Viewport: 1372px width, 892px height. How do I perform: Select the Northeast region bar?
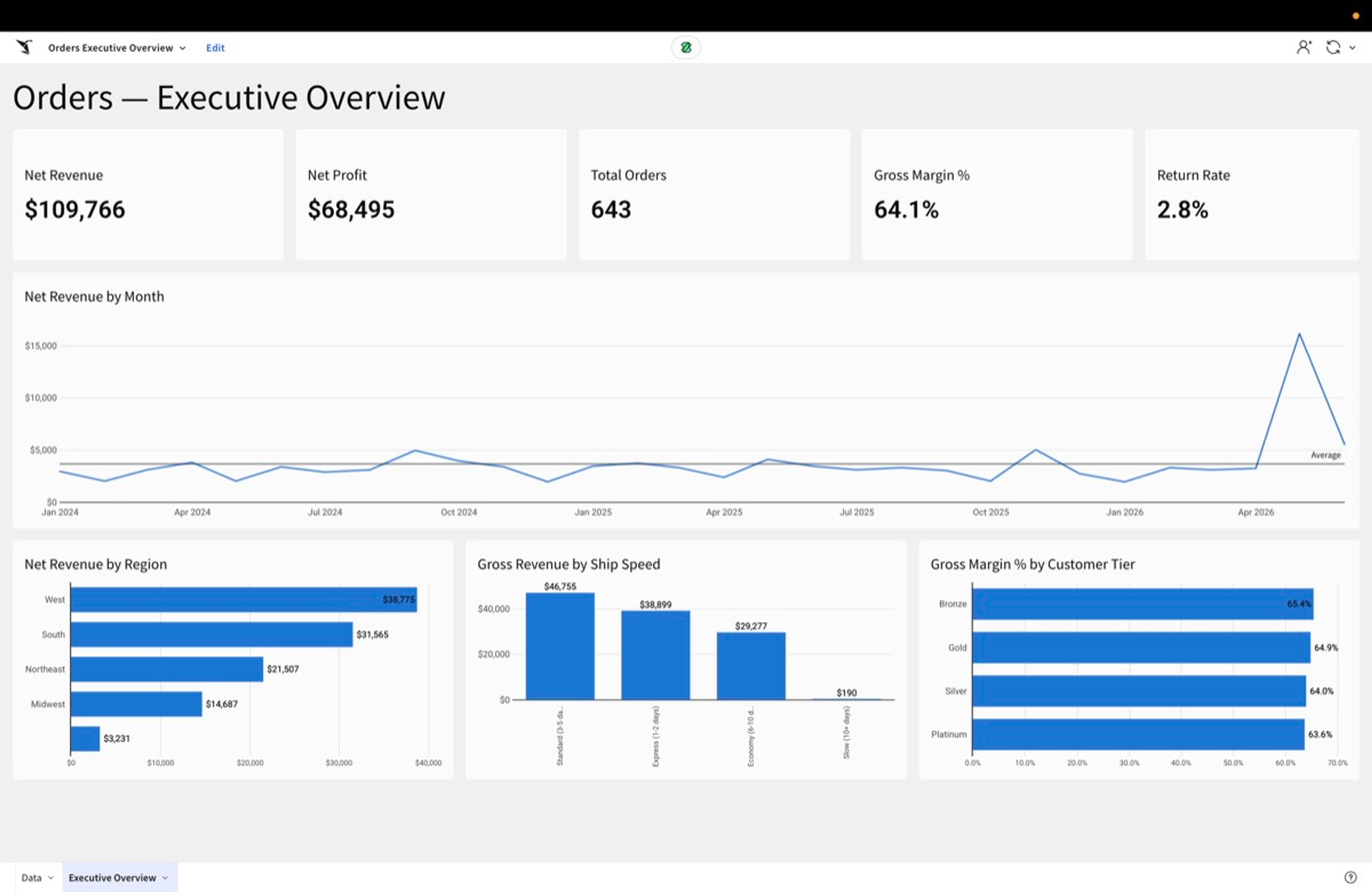(166, 669)
